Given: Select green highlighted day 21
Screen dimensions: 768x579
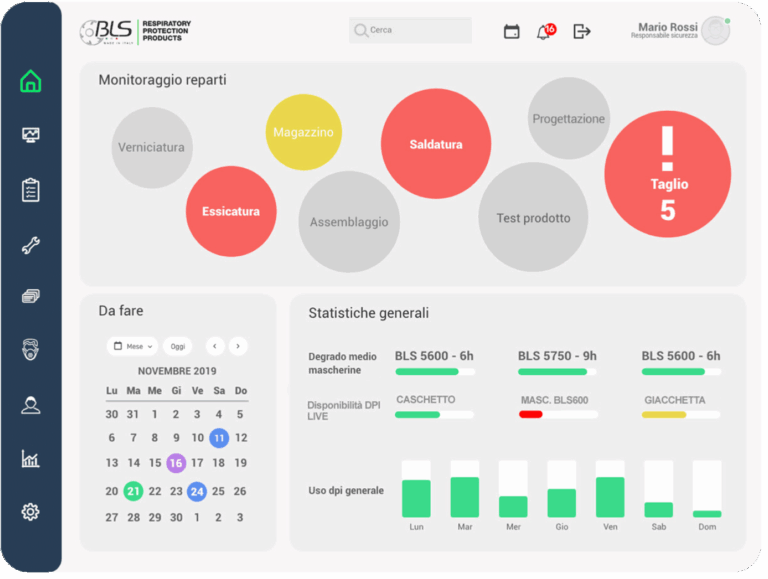Looking at the screenshot, I should point(133,491).
